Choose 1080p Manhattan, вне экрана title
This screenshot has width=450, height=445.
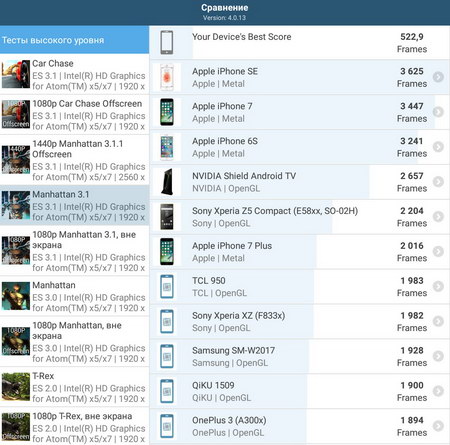[x=77, y=330]
